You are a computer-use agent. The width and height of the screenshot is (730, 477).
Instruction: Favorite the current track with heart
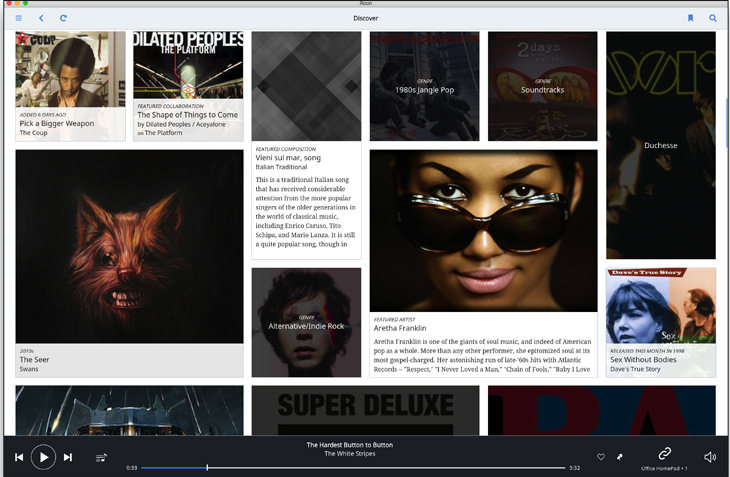(x=601, y=457)
